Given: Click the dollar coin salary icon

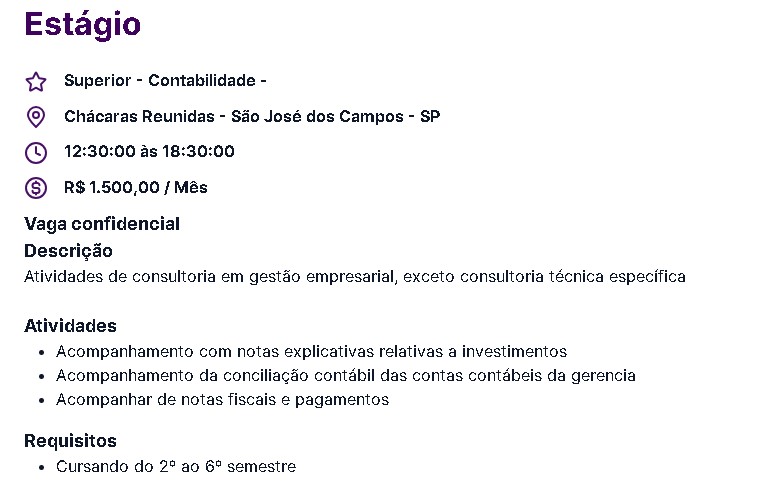Looking at the screenshot, I should 36,188.
